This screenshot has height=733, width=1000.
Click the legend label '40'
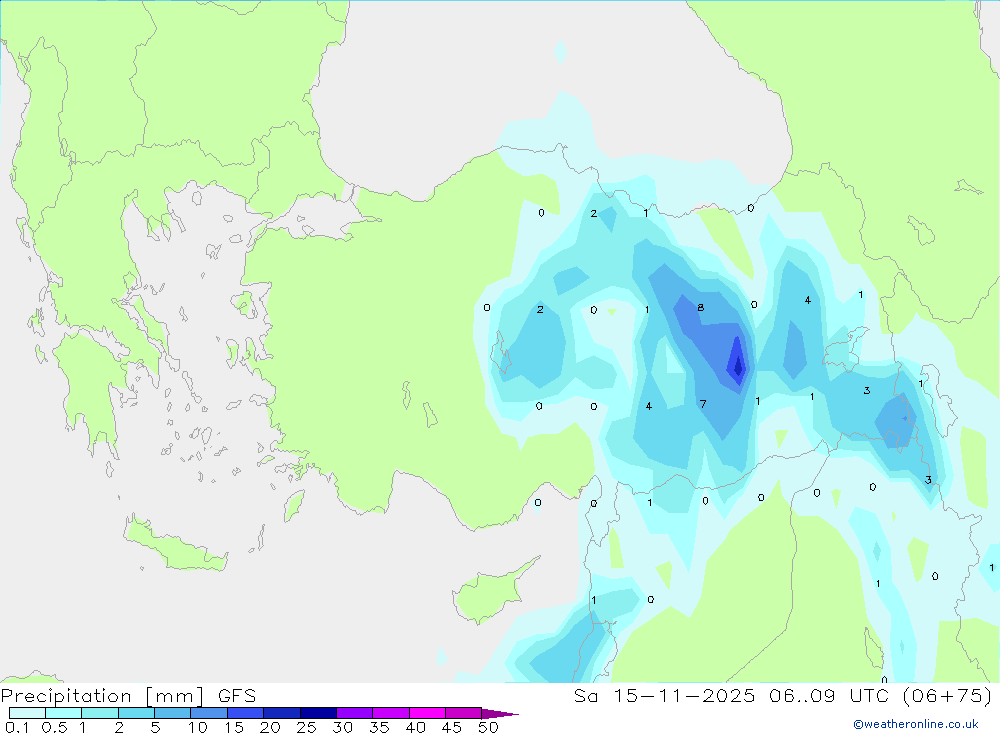[415, 727]
